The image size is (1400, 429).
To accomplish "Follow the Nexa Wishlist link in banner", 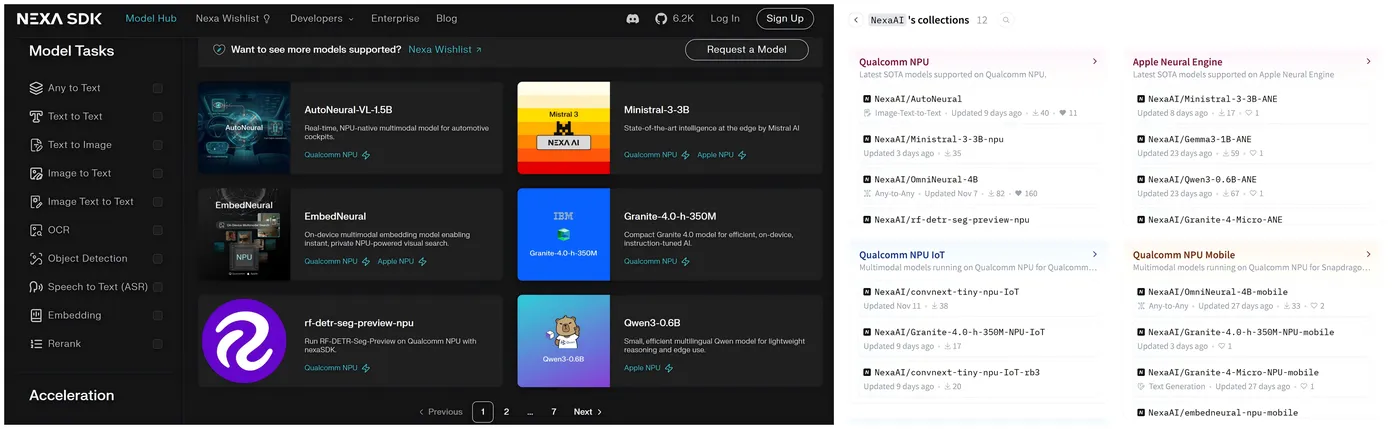I will 445,49.
